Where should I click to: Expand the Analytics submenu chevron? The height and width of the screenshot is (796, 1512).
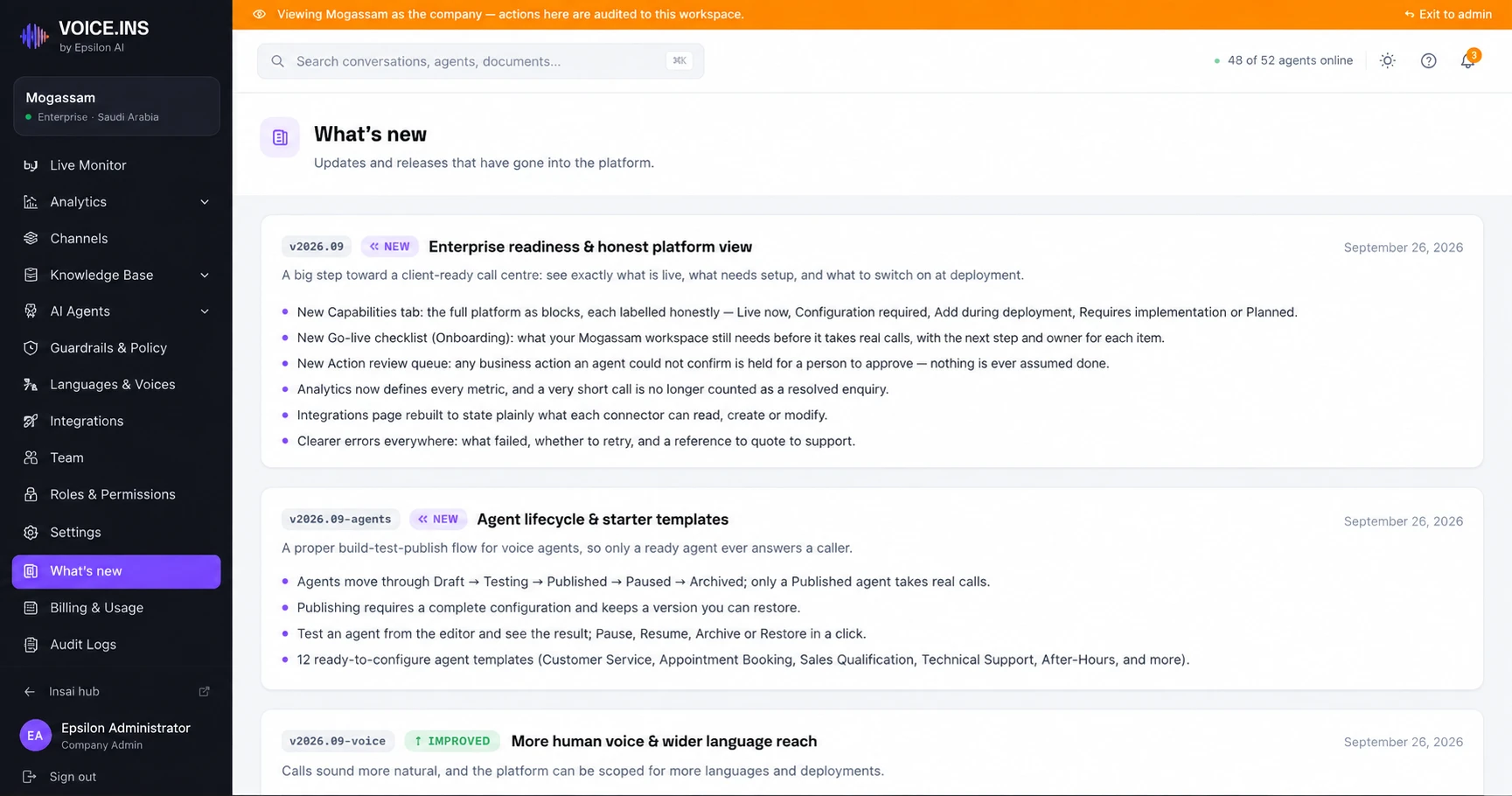pos(205,202)
